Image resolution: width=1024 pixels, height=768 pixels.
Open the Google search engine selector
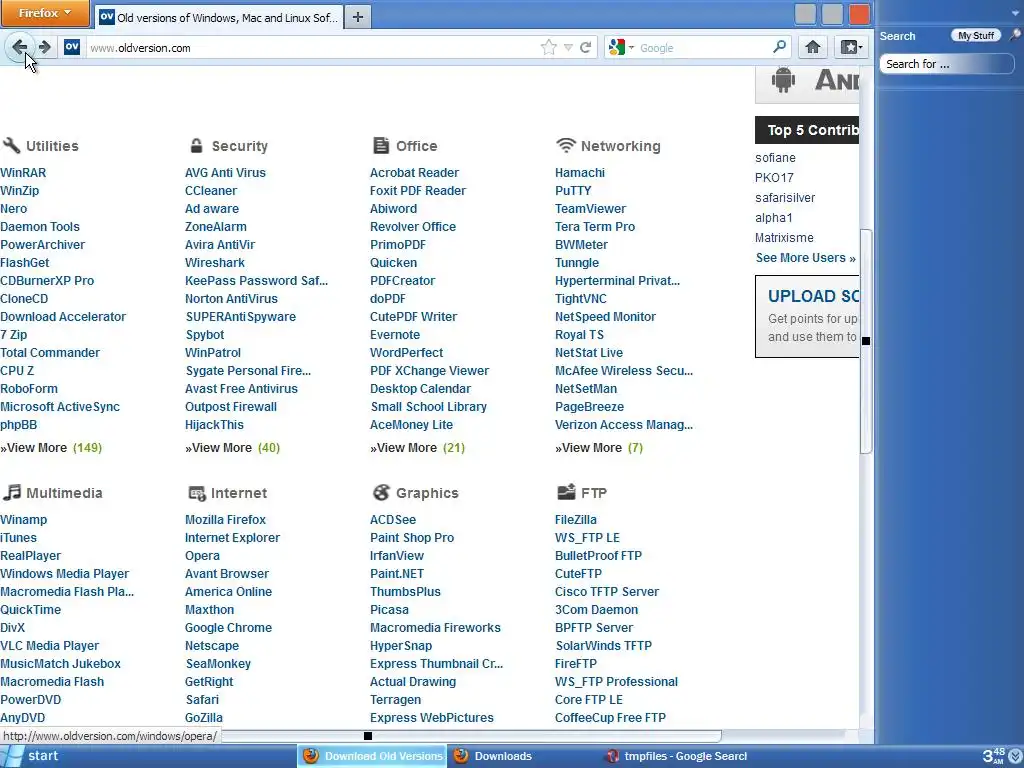point(621,47)
